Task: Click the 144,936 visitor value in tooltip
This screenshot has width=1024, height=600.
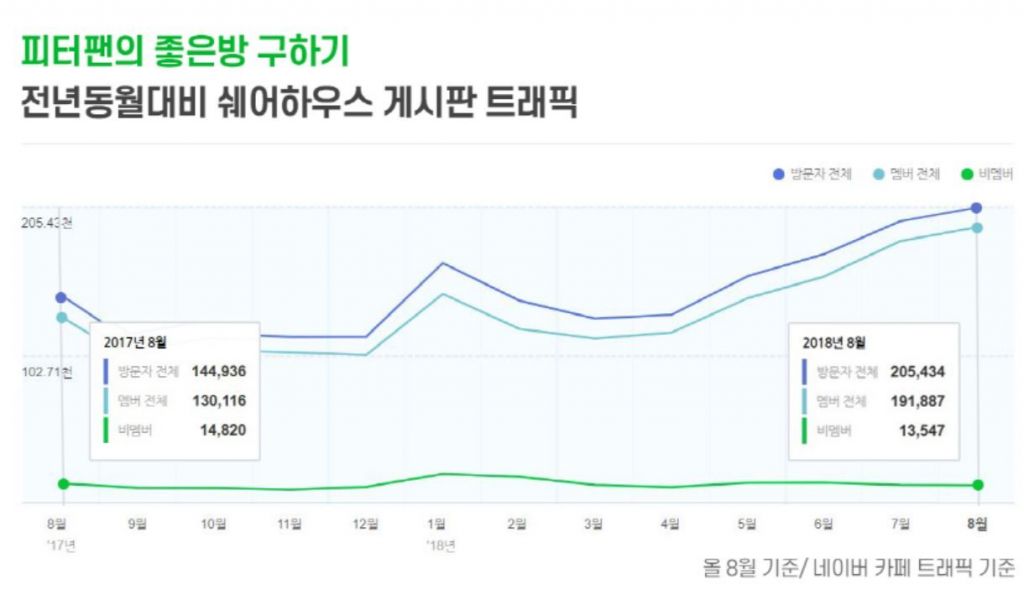Action: pyautogui.click(x=218, y=372)
